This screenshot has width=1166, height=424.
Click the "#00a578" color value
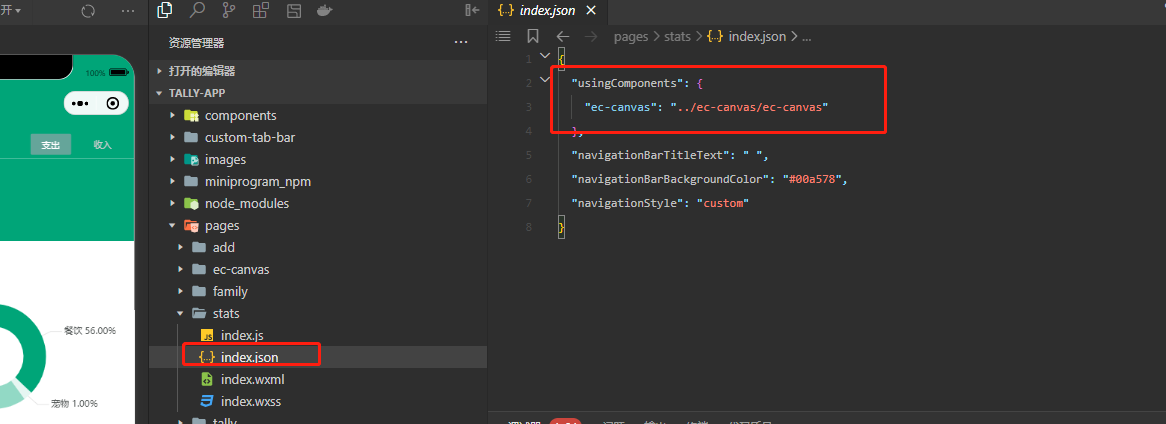811,179
